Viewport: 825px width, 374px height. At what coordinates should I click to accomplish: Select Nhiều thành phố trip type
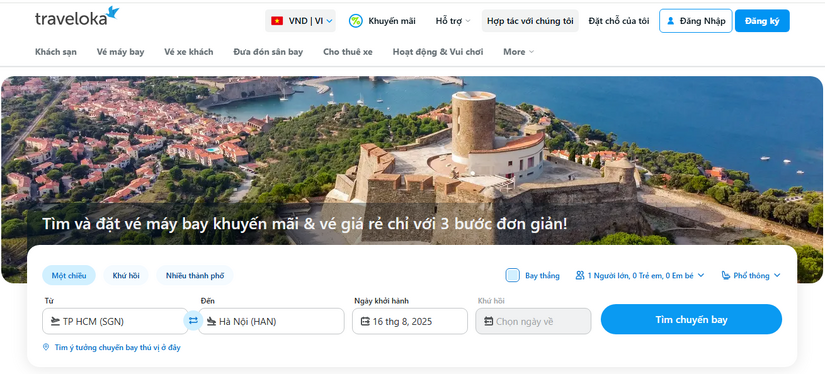click(195, 275)
